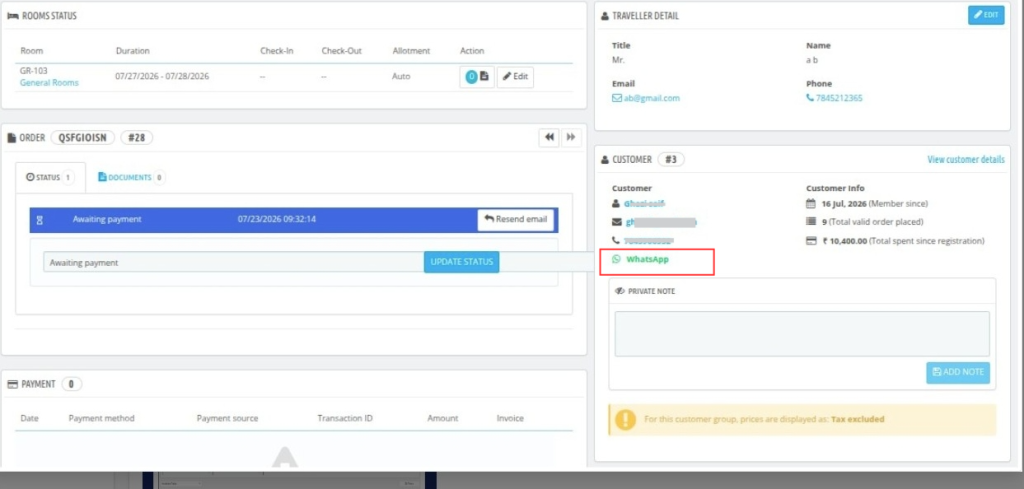Click the WhatsApp icon link
The width and height of the screenshot is (1024, 489).
click(641, 259)
